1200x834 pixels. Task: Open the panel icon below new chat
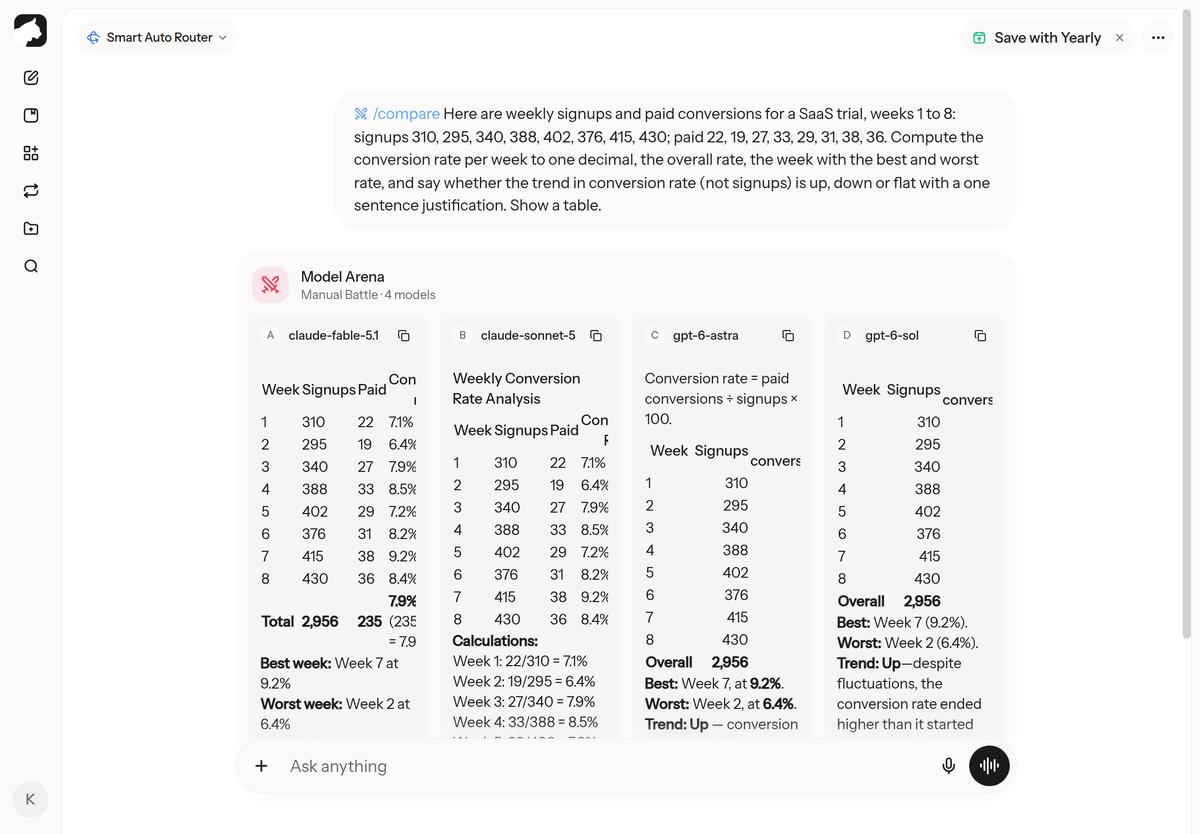click(x=31, y=115)
